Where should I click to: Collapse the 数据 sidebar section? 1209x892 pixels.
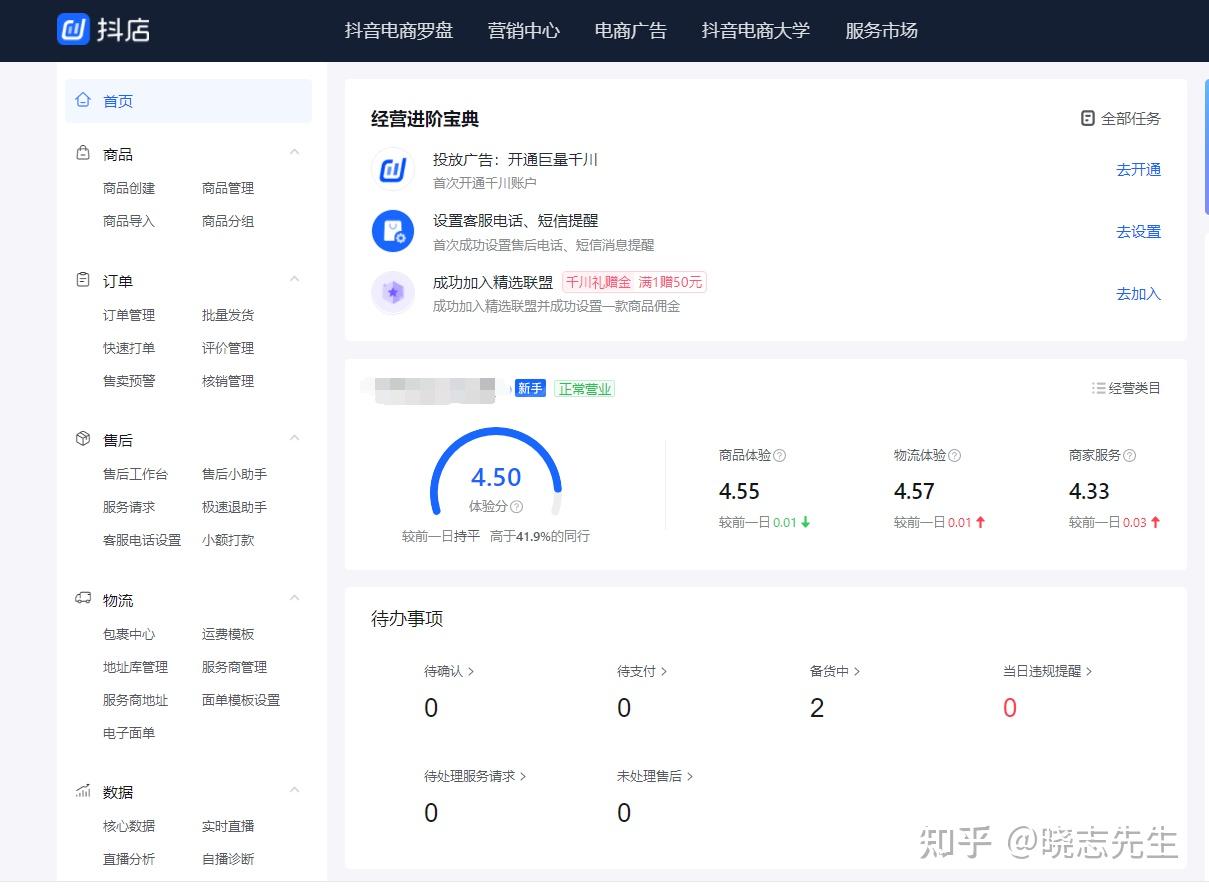pyautogui.click(x=294, y=790)
